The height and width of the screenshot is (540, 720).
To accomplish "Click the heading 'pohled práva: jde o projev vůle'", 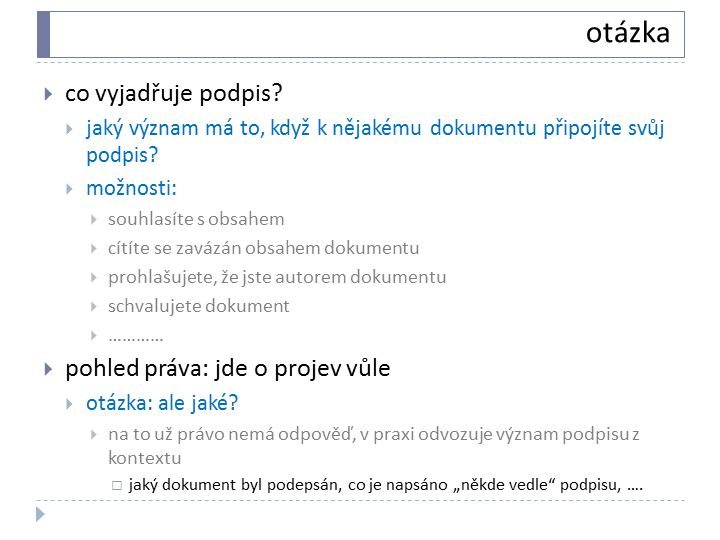I will point(228,368).
